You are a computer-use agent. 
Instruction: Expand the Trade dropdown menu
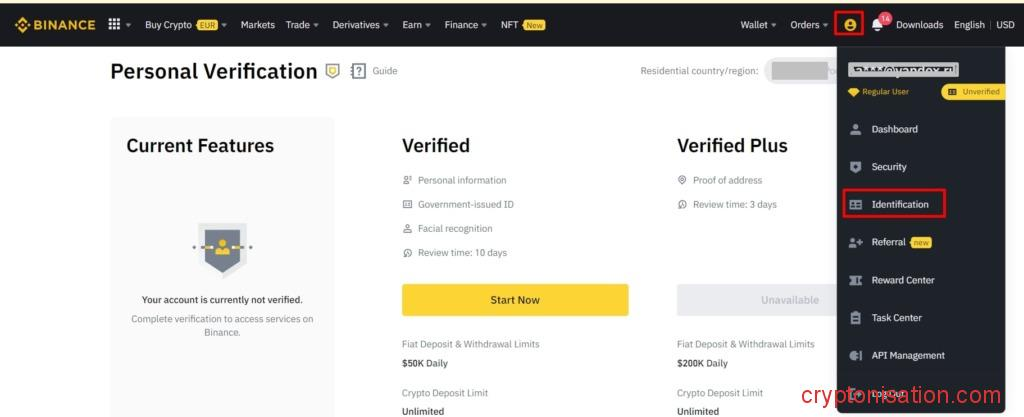click(x=302, y=25)
